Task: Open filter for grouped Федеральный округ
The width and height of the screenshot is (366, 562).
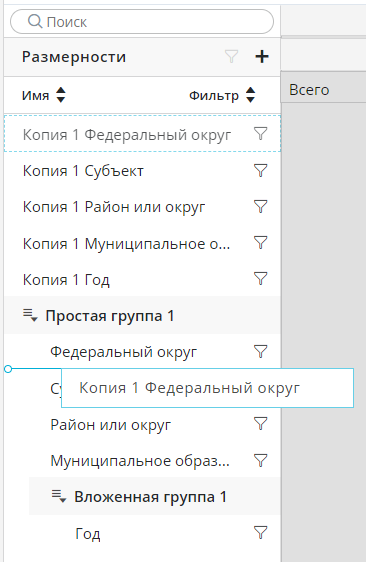Action: click(x=261, y=352)
